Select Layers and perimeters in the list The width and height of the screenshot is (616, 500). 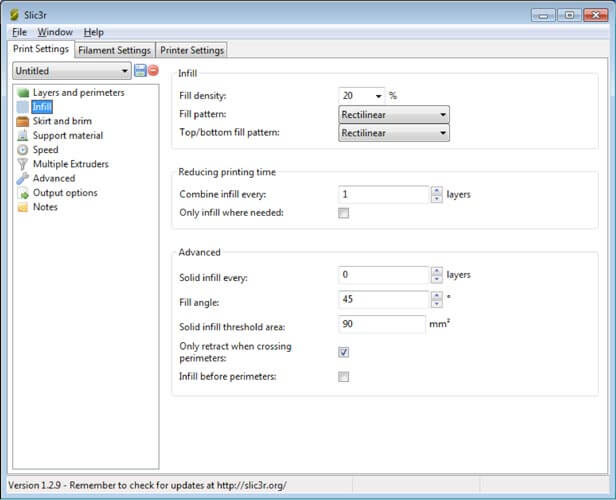click(79, 93)
